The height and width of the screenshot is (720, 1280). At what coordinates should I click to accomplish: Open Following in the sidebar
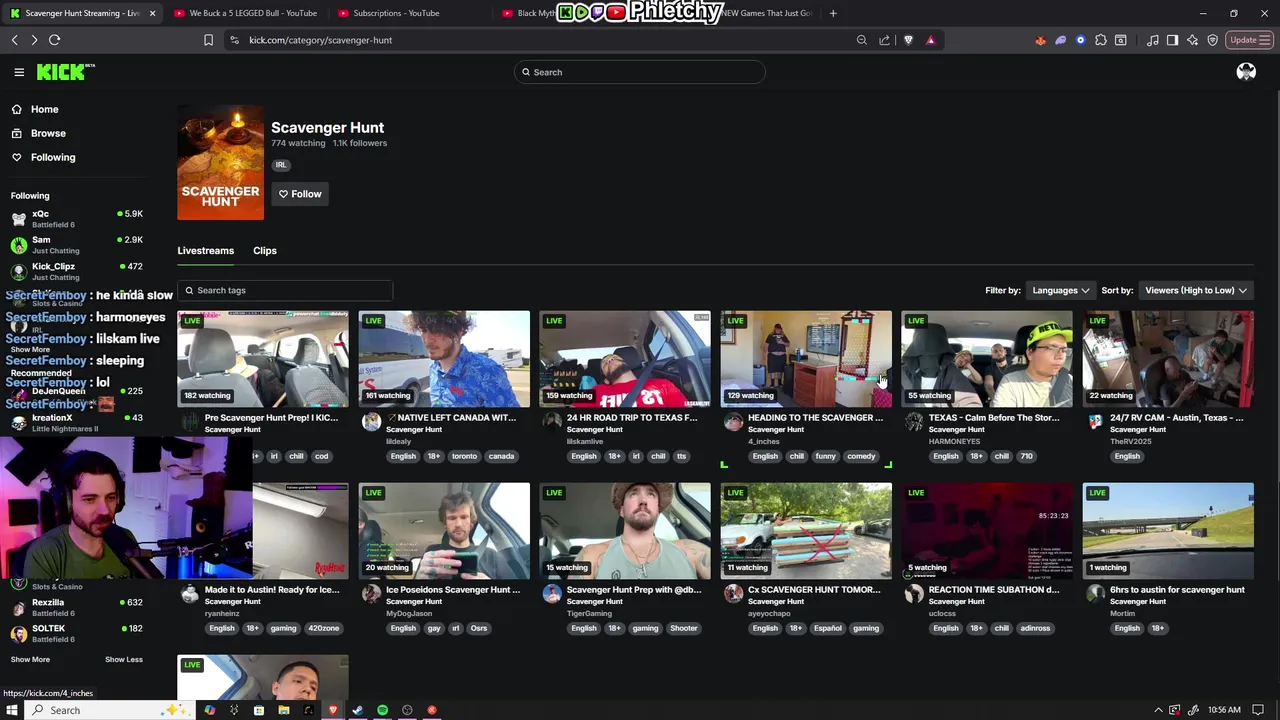coord(52,157)
